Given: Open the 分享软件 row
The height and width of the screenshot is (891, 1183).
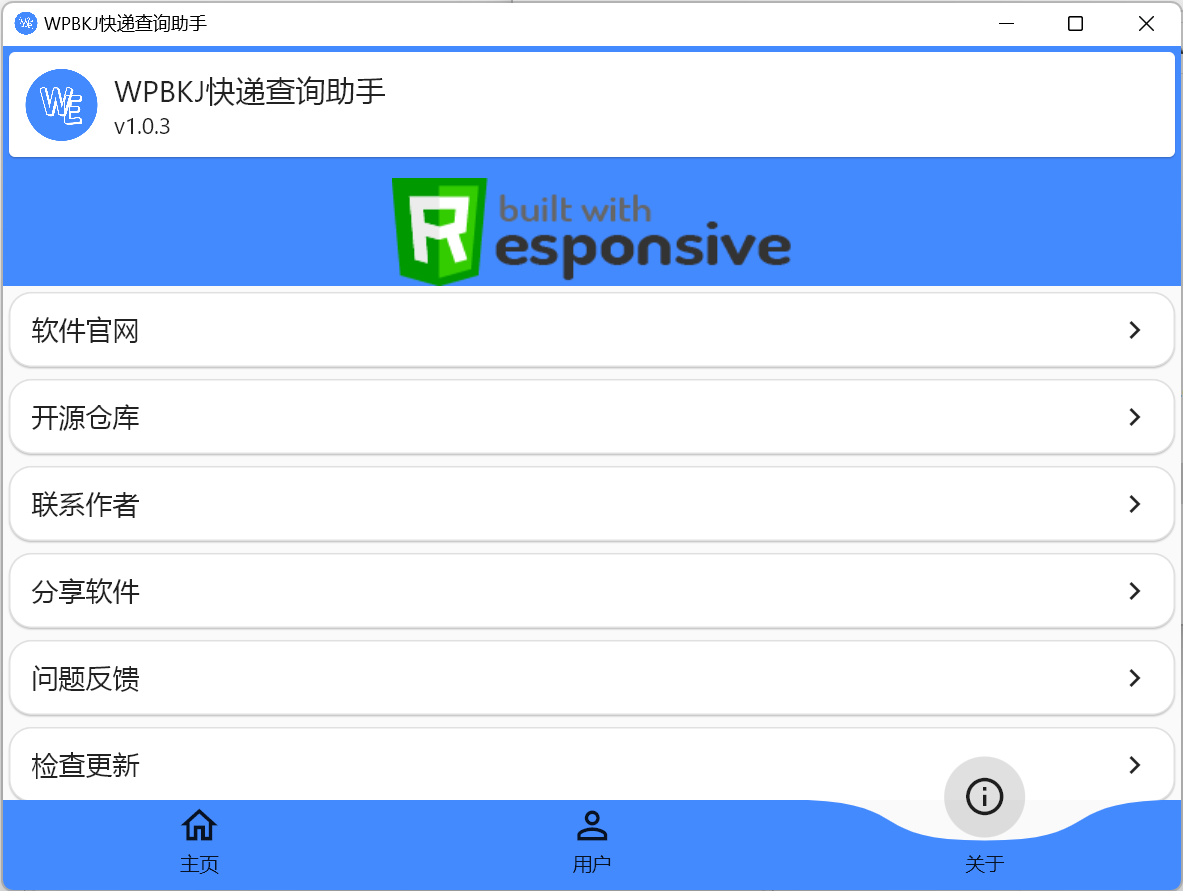Looking at the screenshot, I should click(592, 591).
